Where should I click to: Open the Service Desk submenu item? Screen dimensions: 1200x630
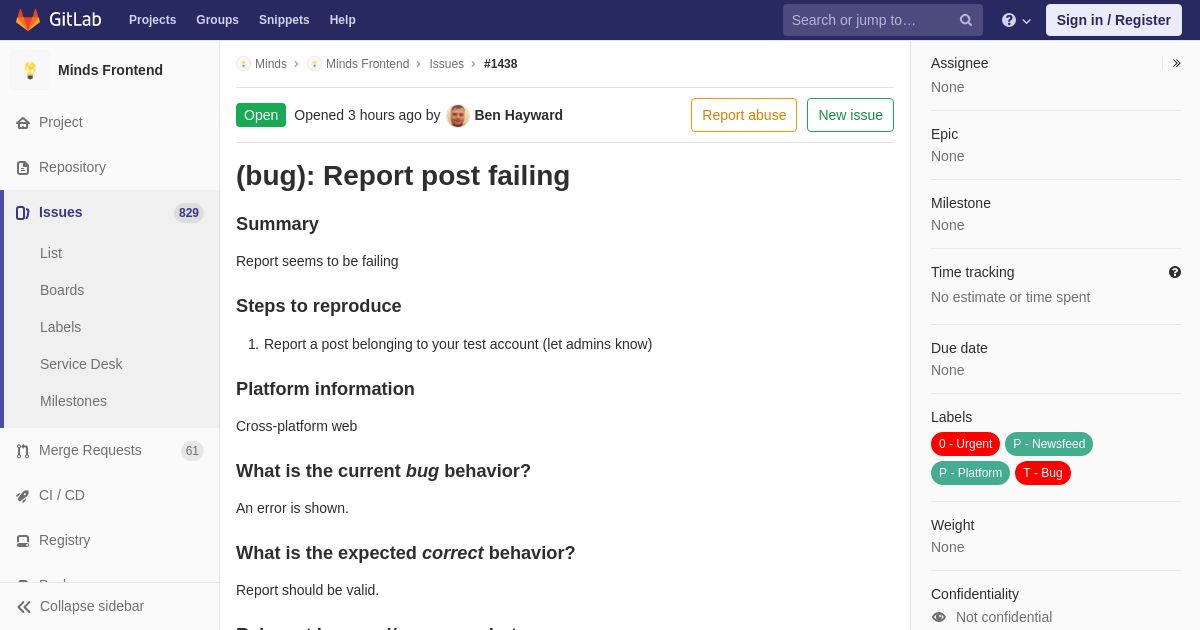81,364
